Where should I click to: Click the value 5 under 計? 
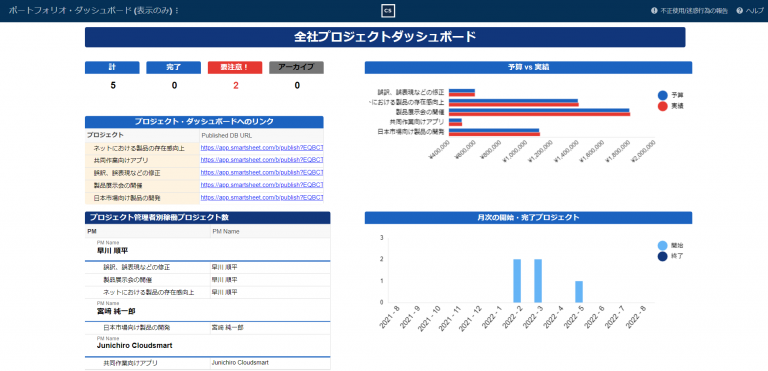pyautogui.click(x=113, y=86)
